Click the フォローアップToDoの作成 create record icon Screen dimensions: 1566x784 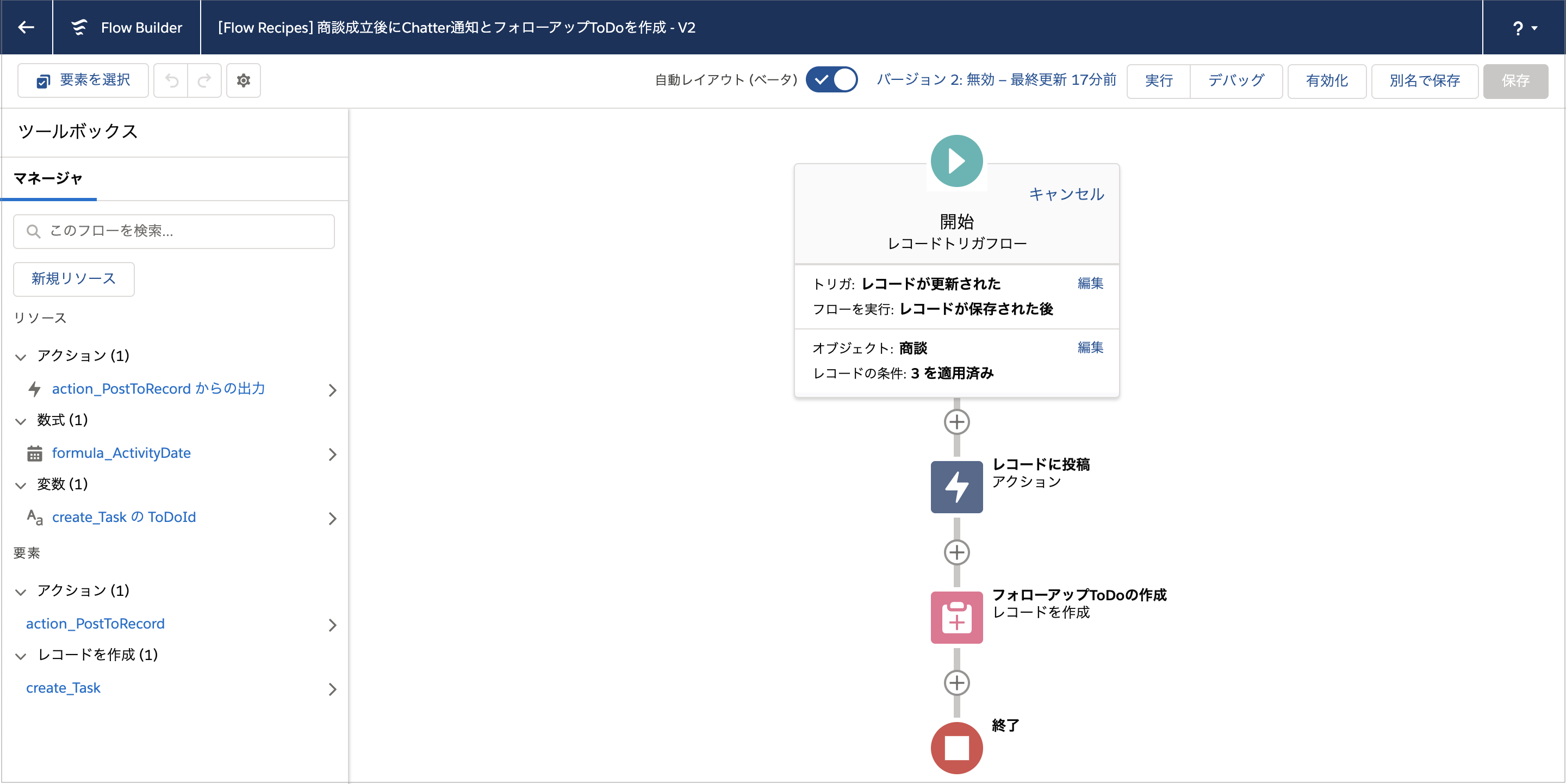[x=956, y=618]
